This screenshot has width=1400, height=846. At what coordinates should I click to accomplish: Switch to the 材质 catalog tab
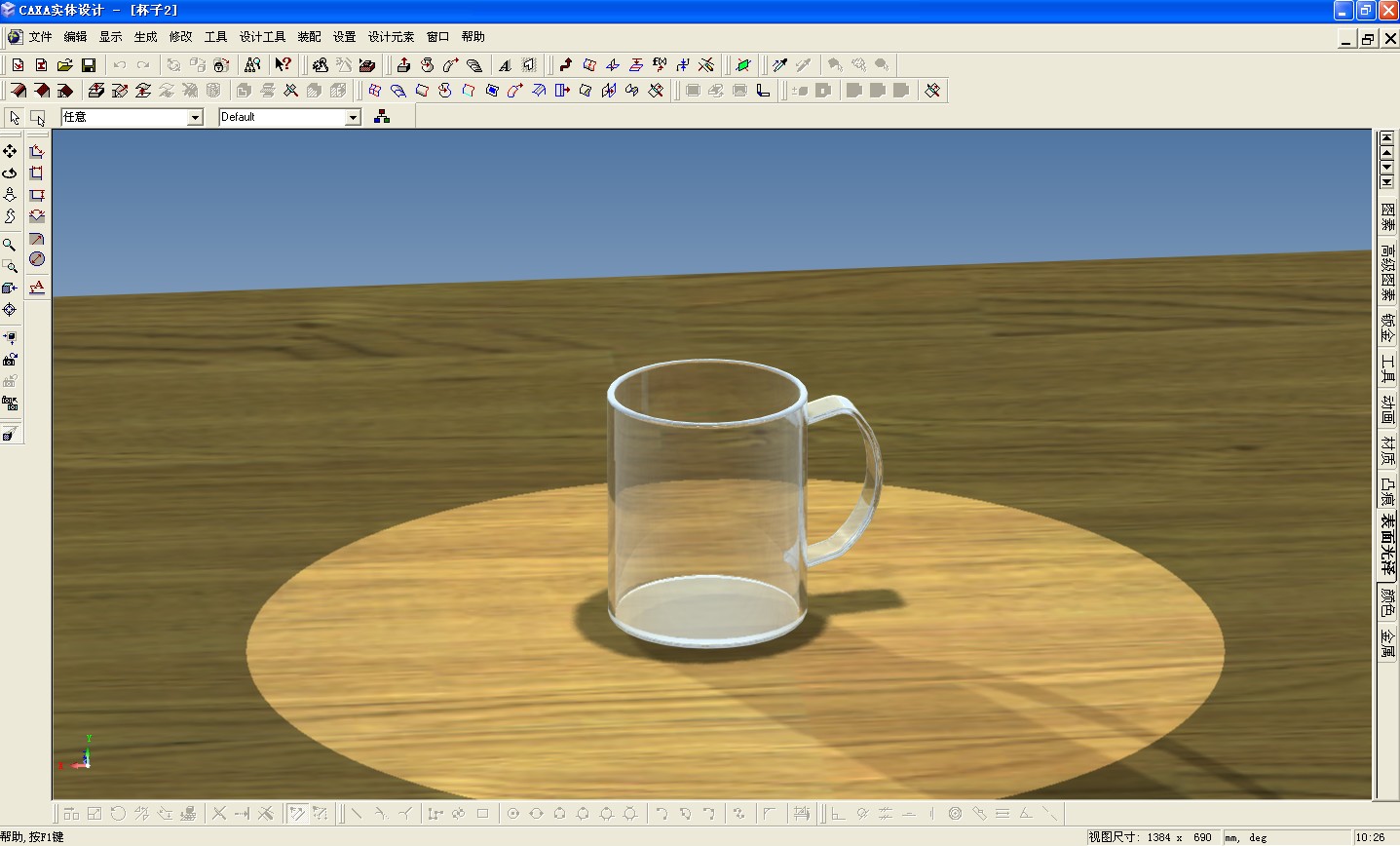[x=1387, y=450]
